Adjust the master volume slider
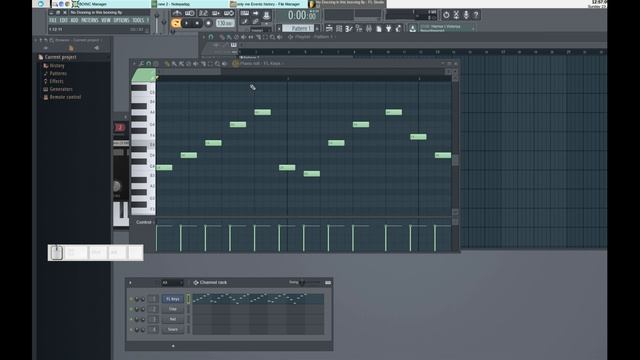This screenshot has height=360, width=640. pyautogui.click(x=157, y=22)
